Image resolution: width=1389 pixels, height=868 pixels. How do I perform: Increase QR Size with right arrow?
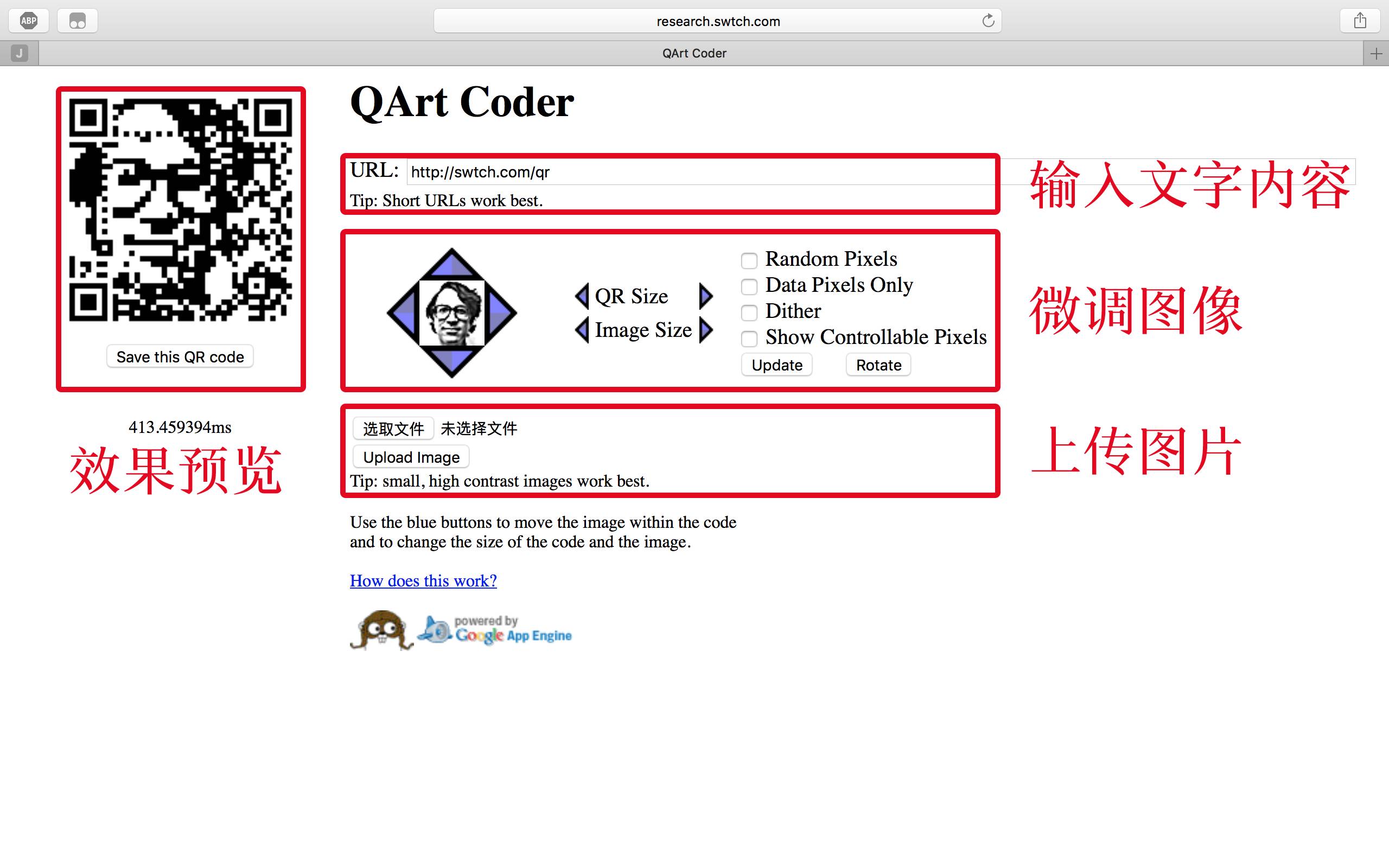coord(705,296)
